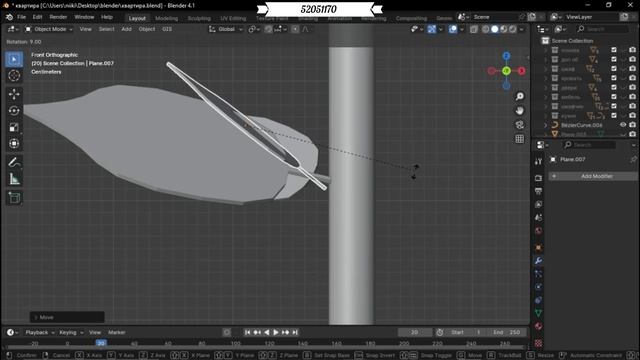Open the Physics properties tab
640x360 pixels.
coord(538,287)
